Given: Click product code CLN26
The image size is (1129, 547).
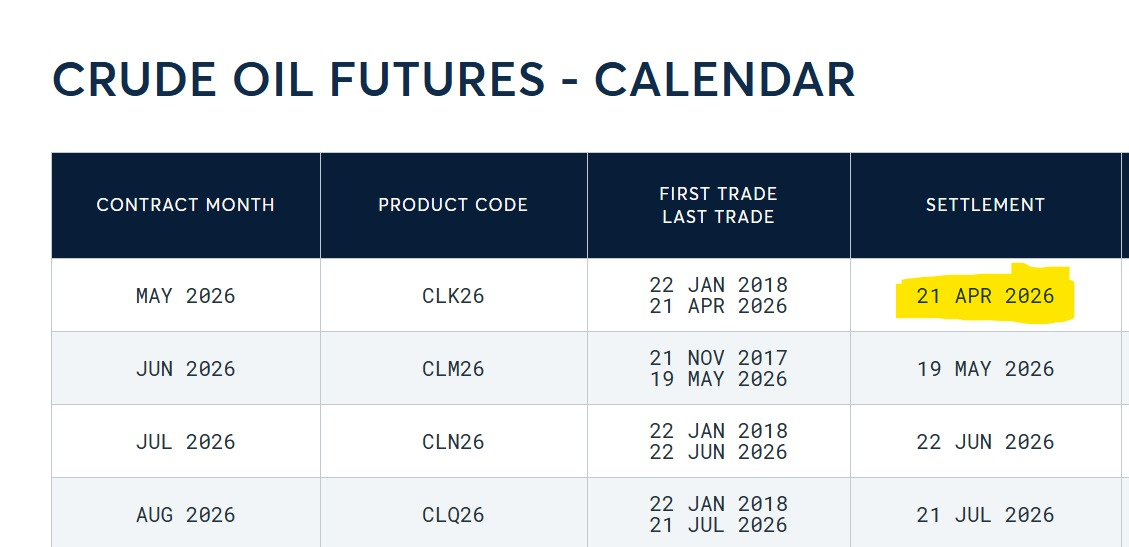Looking at the screenshot, I should pyautogui.click(x=453, y=442).
